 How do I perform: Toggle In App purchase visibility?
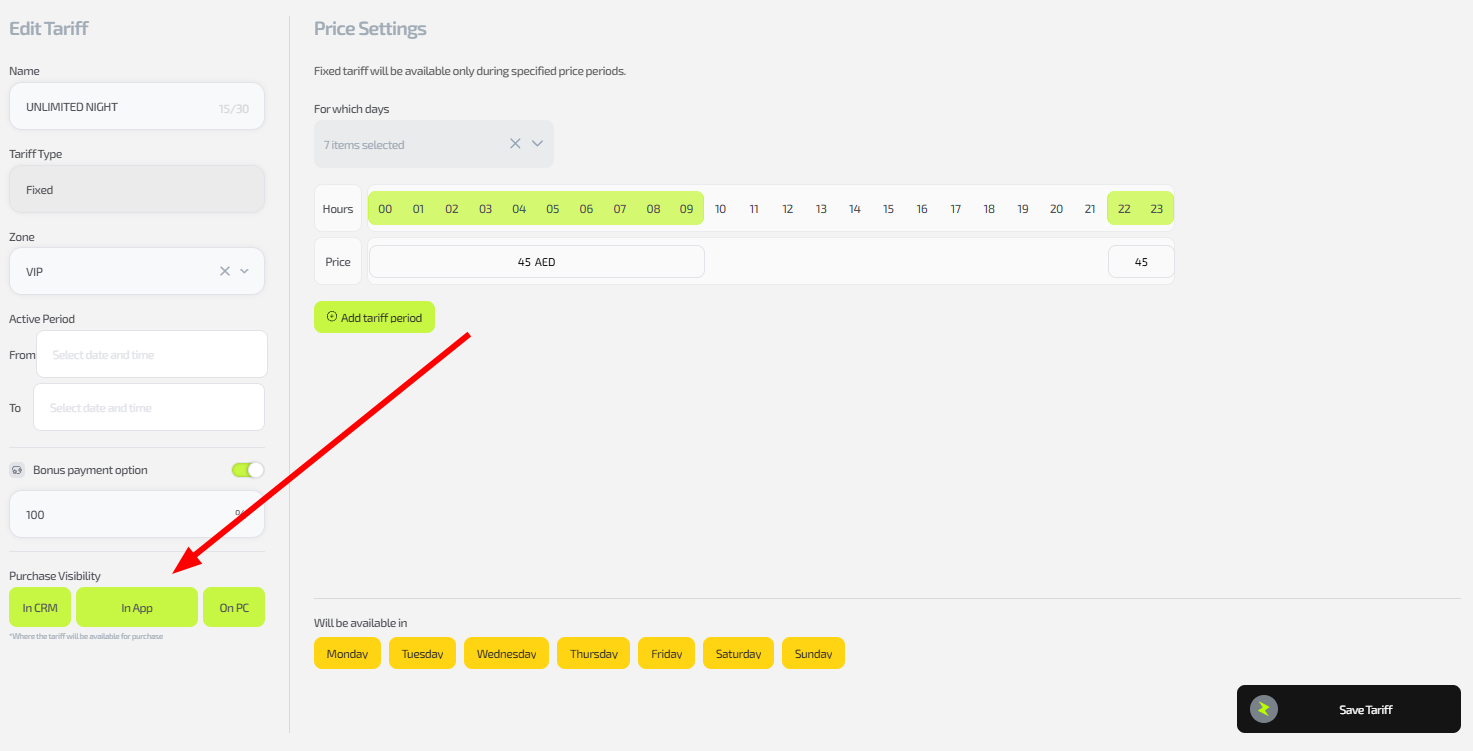(x=137, y=608)
